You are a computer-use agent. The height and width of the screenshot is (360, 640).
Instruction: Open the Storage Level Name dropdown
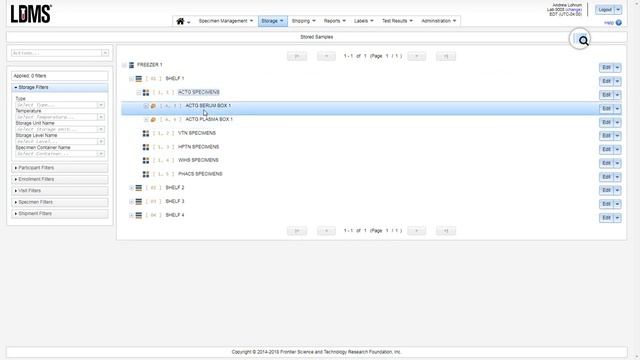(x=100, y=142)
